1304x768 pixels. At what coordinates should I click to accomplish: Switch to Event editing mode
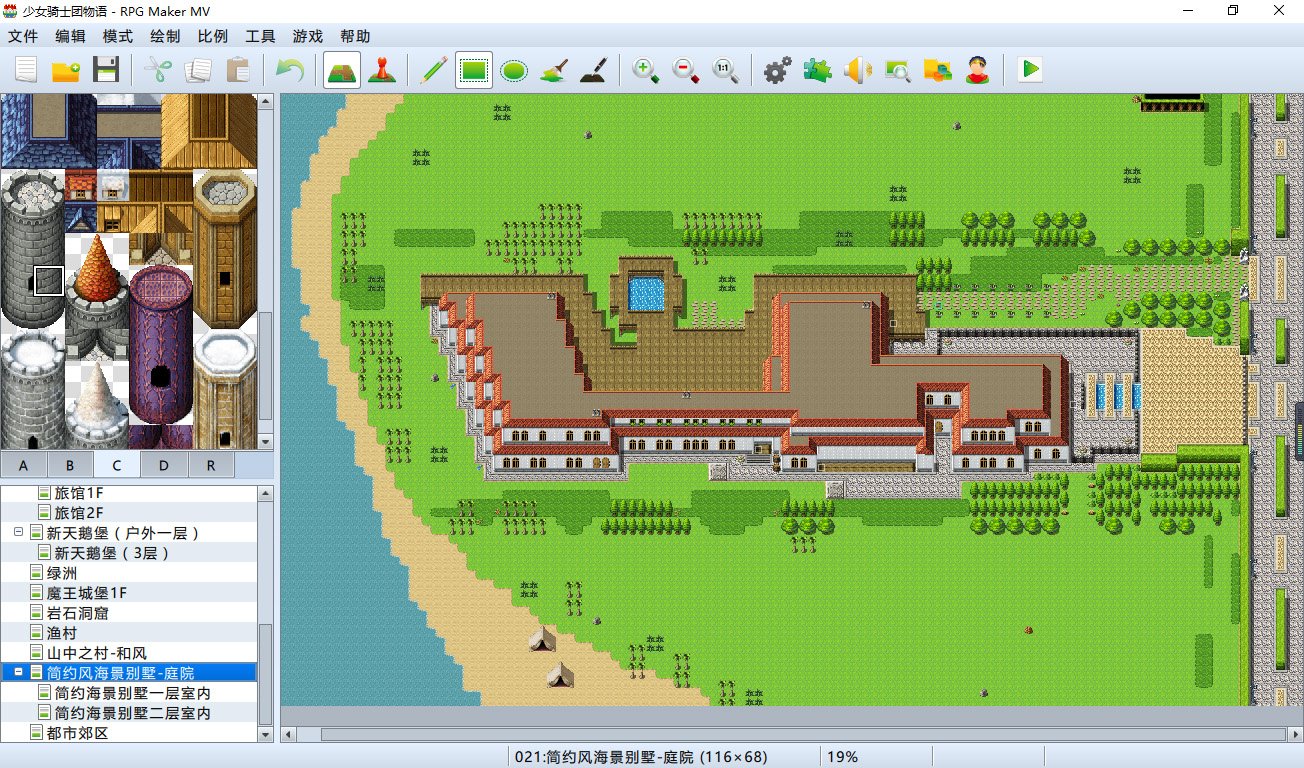tap(381, 70)
